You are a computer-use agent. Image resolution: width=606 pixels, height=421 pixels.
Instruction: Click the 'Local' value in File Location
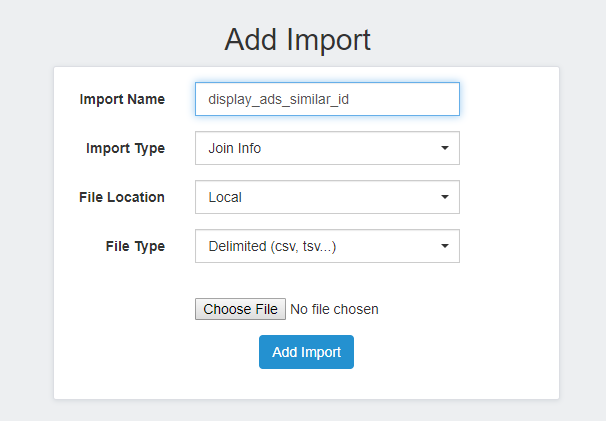[225, 197]
